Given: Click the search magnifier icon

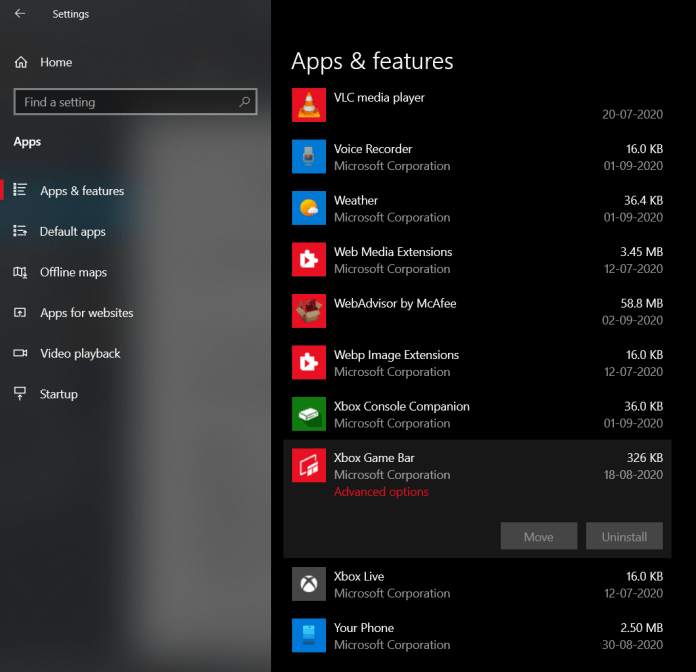Looking at the screenshot, I should [244, 102].
